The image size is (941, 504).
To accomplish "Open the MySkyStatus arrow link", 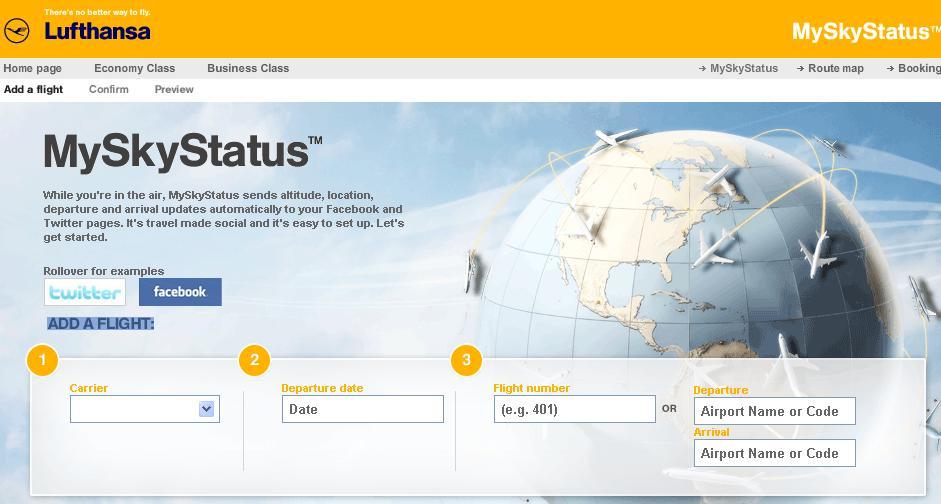I will pyautogui.click(x=738, y=68).
